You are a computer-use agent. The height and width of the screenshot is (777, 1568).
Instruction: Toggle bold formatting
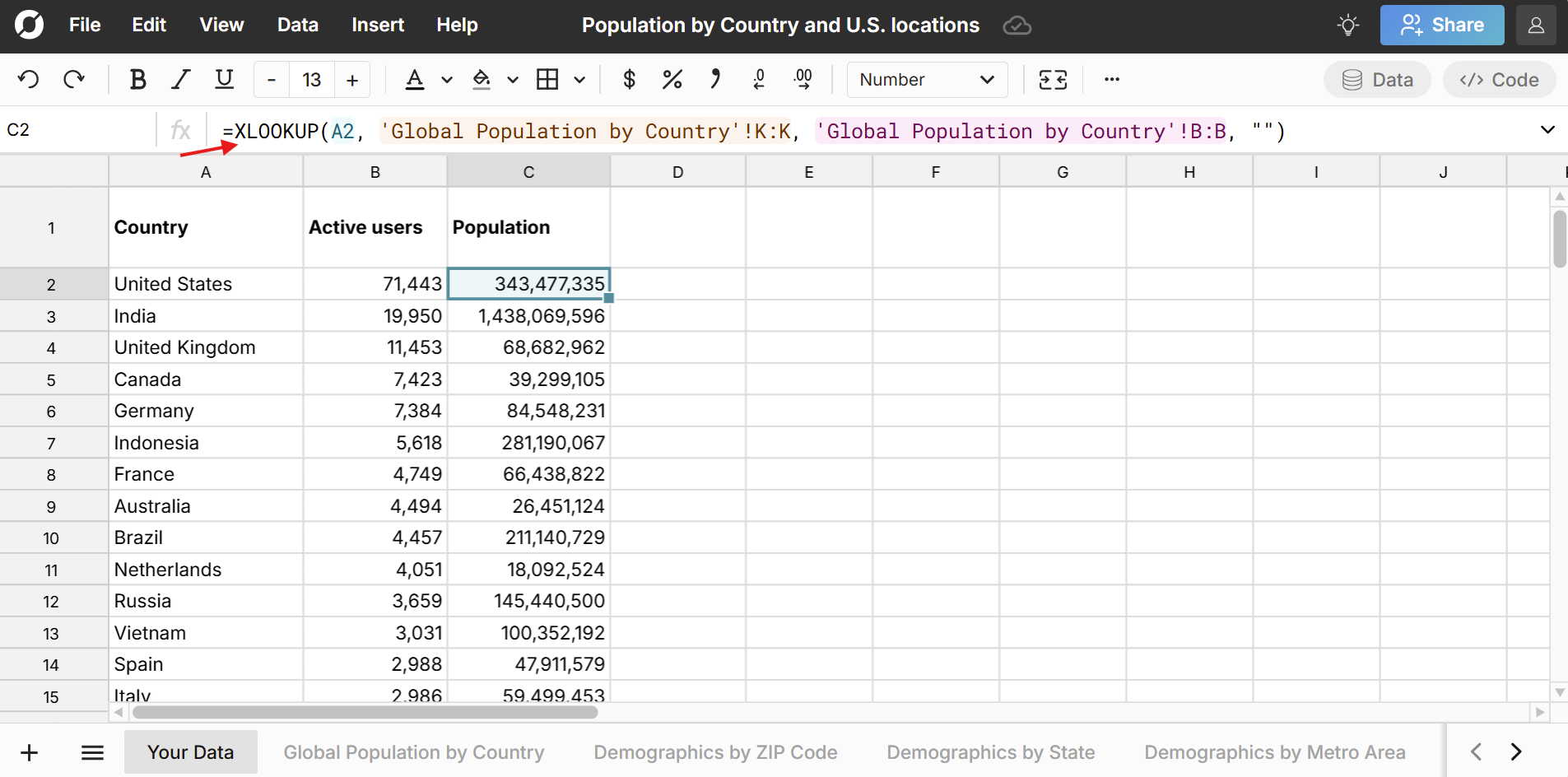[x=137, y=80]
